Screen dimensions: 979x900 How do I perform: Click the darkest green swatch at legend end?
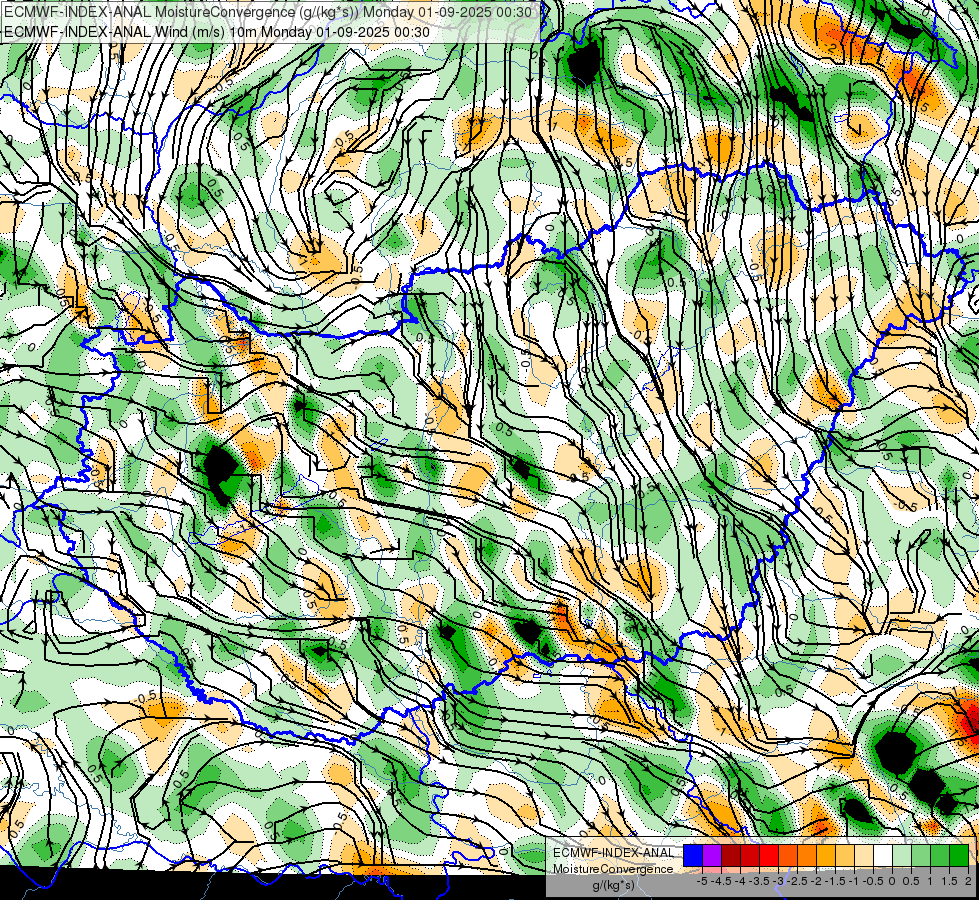click(958, 855)
